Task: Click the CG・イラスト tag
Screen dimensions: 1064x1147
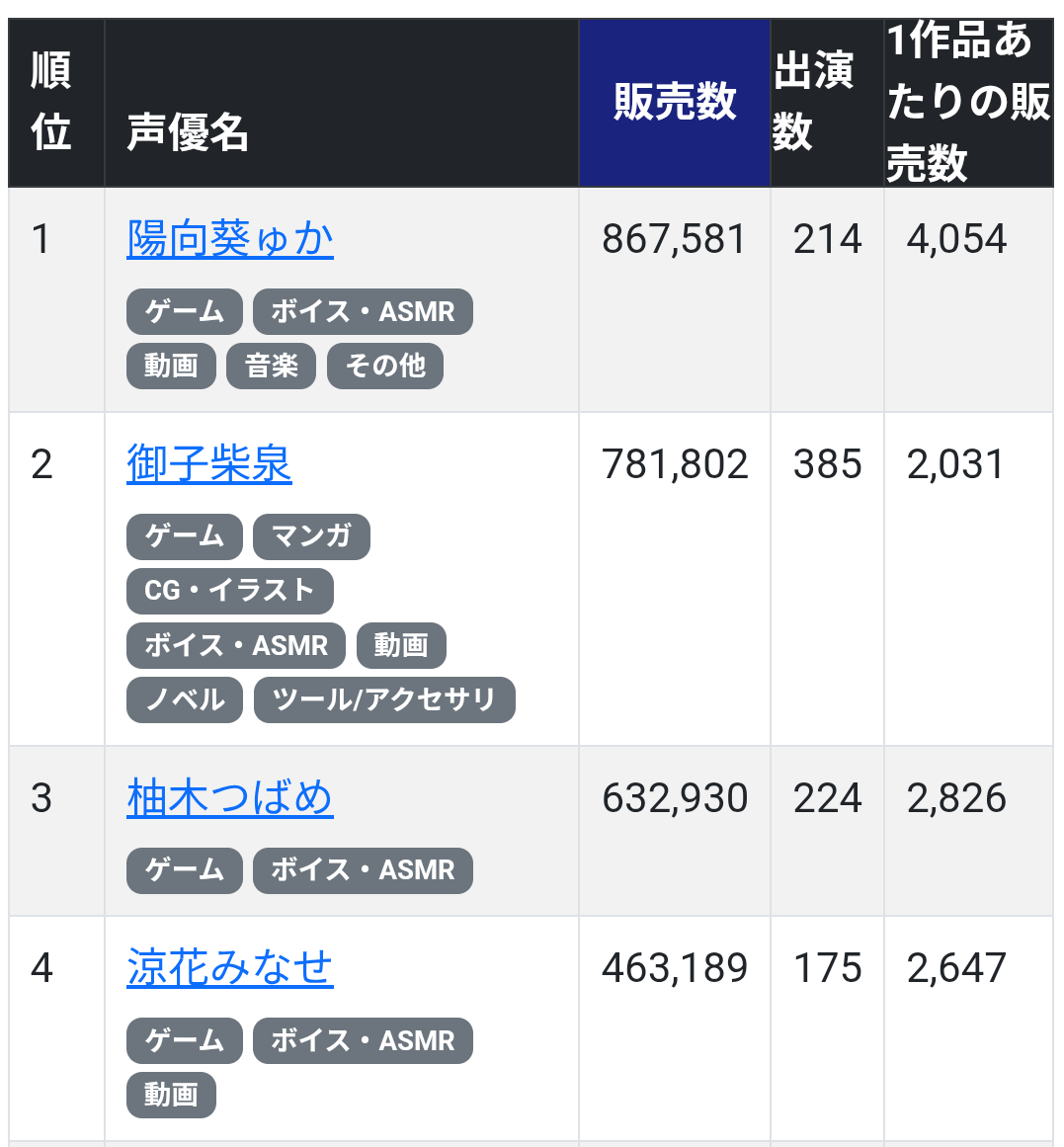Action: pos(229,591)
